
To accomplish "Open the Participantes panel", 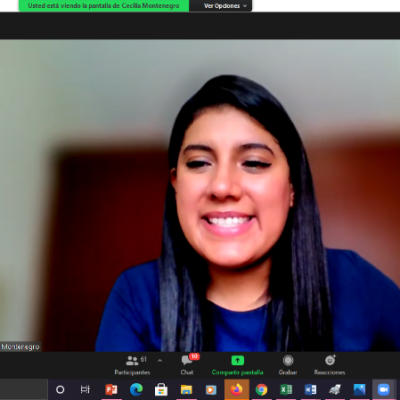I will tap(132, 365).
